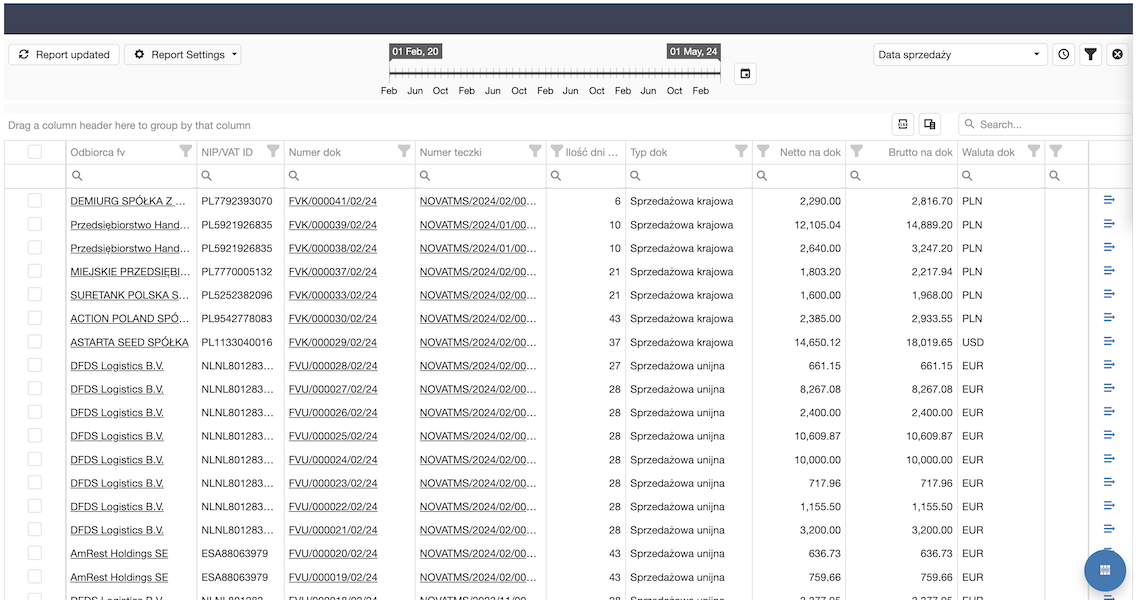Select the ASTARTA SEED SPÓŁKA row checkbox
1137x600 pixels.
(35, 342)
